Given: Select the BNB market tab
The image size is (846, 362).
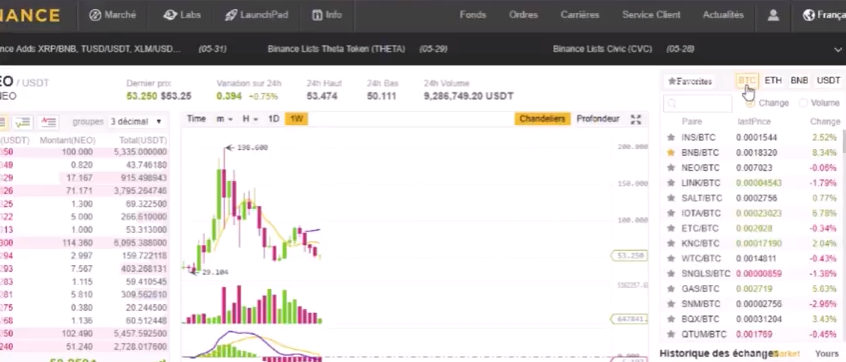Looking at the screenshot, I should click(x=799, y=80).
